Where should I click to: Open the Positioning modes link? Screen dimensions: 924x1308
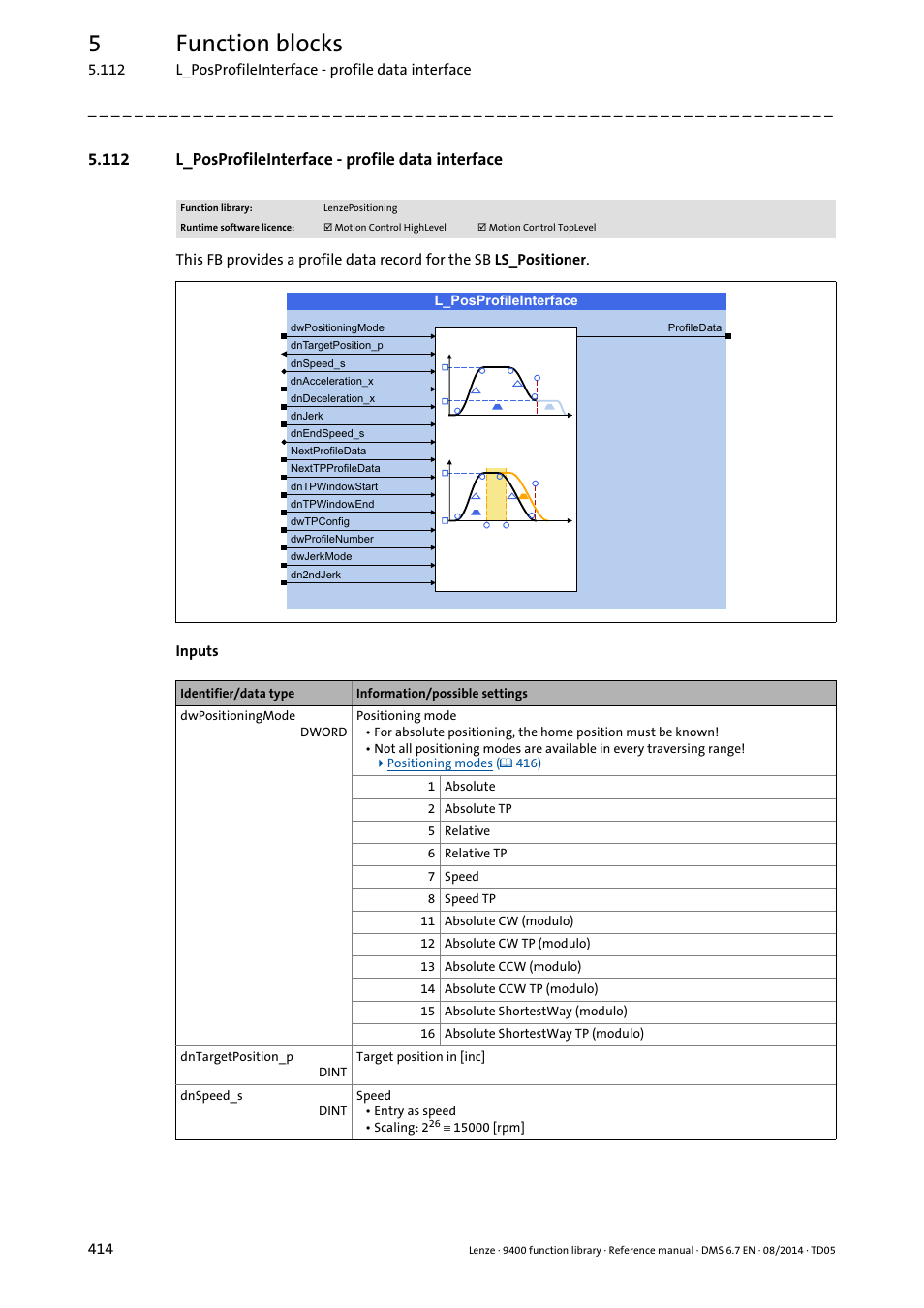pyautogui.click(x=440, y=763)
